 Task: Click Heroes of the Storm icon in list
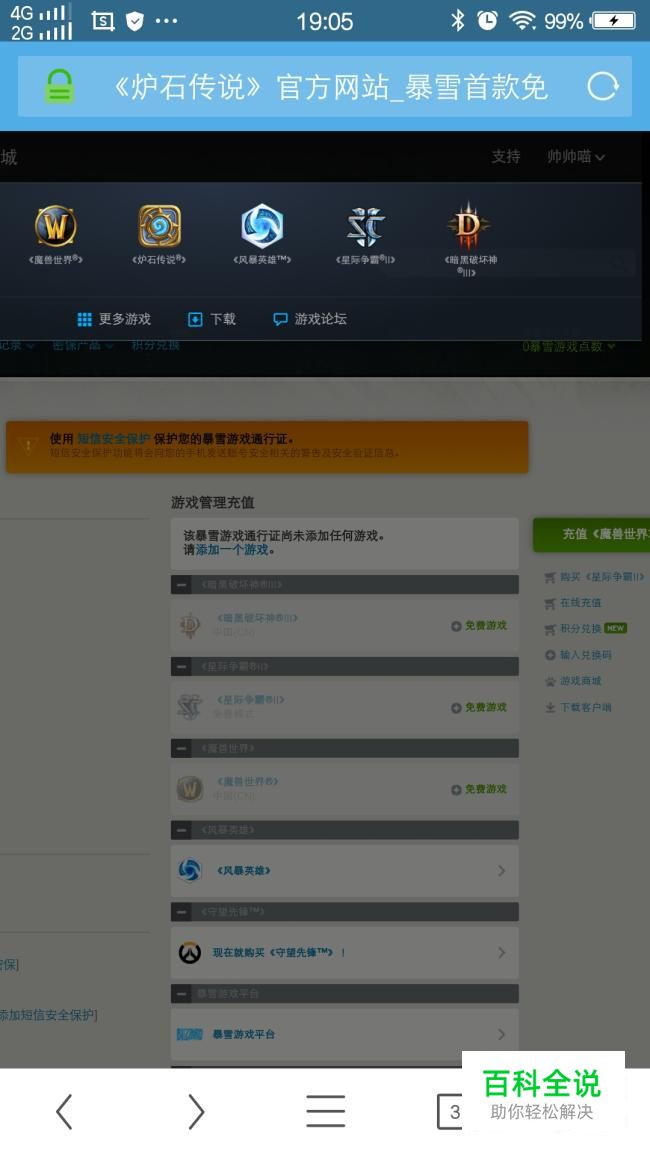tap(190, 871)
